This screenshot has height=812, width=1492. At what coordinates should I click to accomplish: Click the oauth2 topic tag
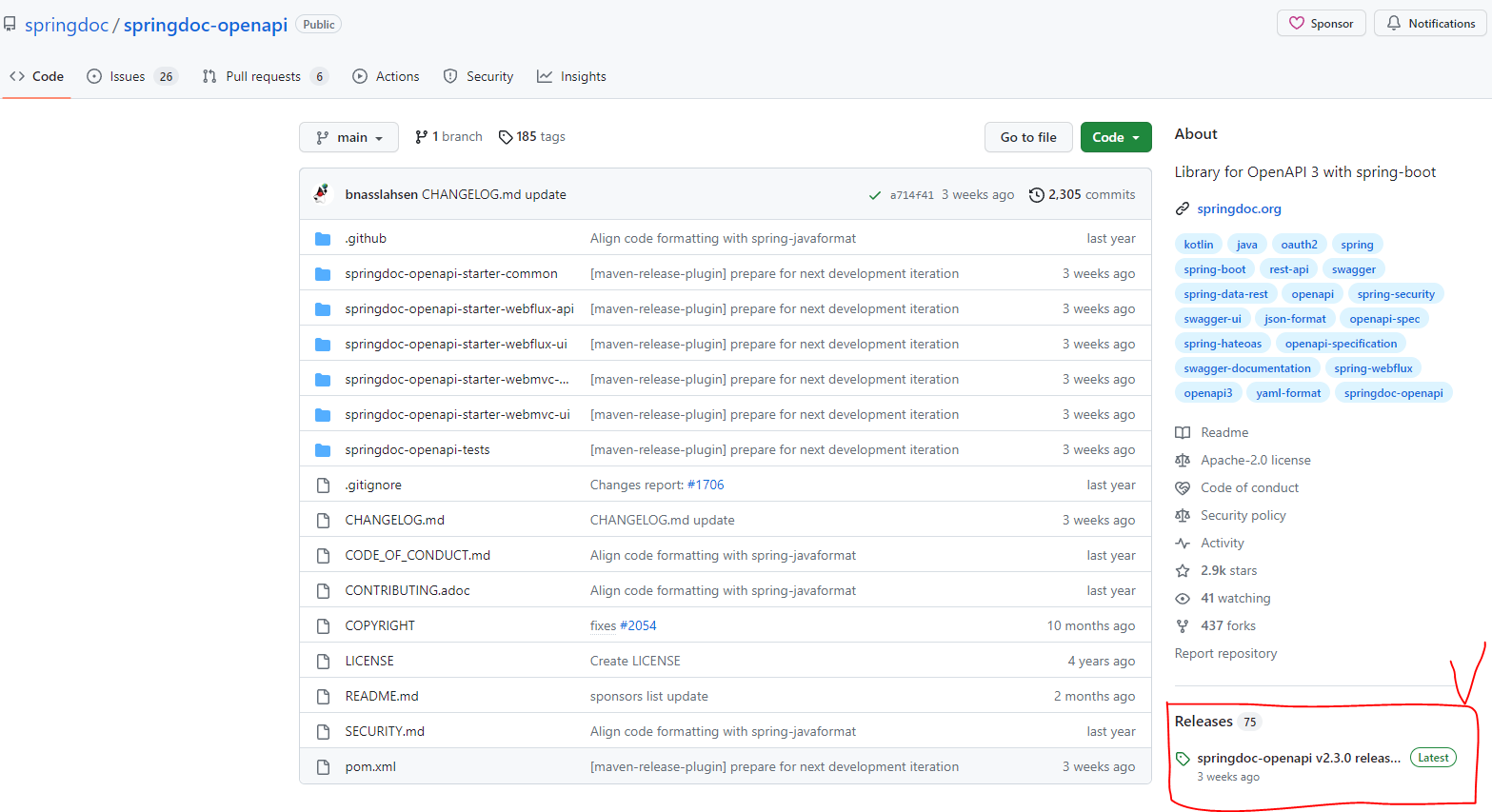pyautogui.click(x=1299, y=245)
